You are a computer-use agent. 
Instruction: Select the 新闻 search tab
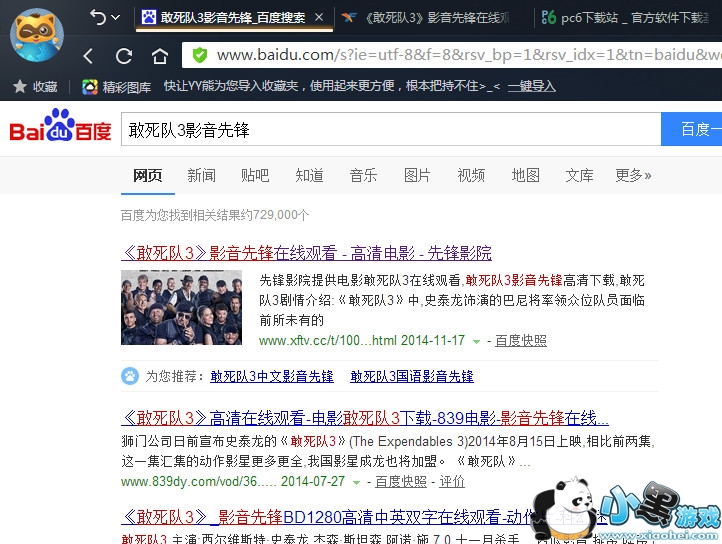(x=201, y=175)
